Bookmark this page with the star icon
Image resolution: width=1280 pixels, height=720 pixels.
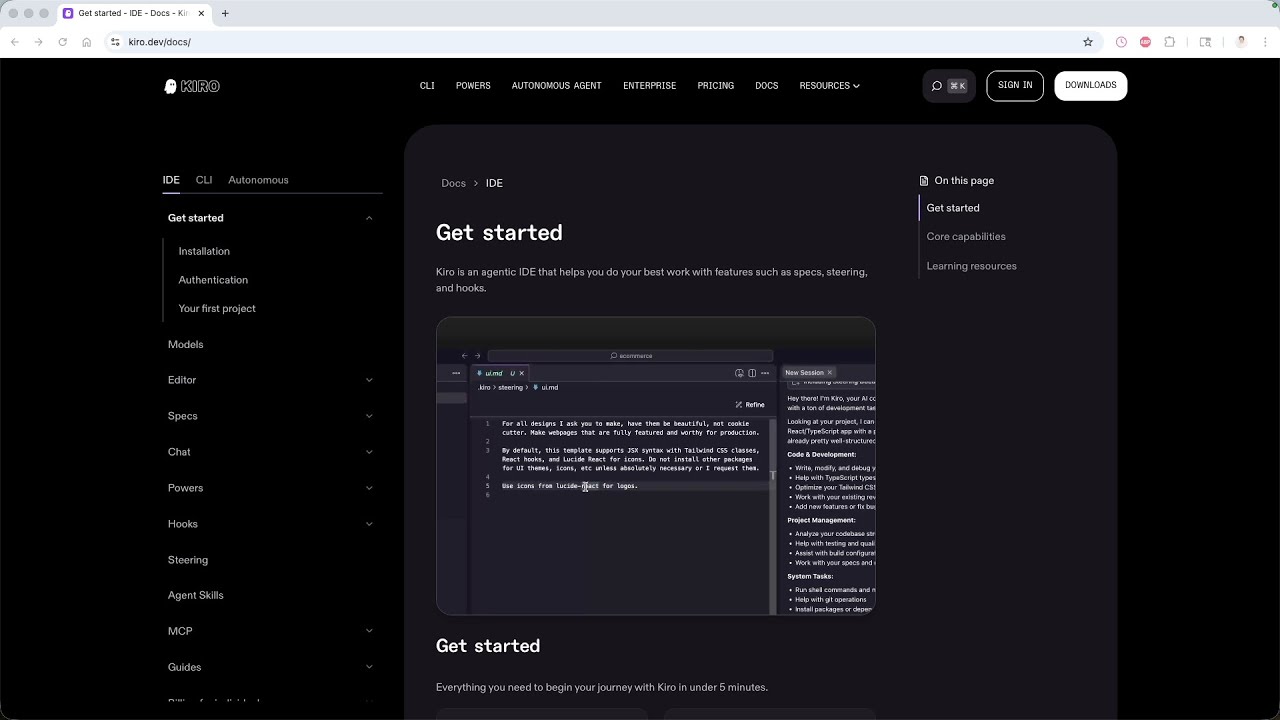tap(1088, 42)
